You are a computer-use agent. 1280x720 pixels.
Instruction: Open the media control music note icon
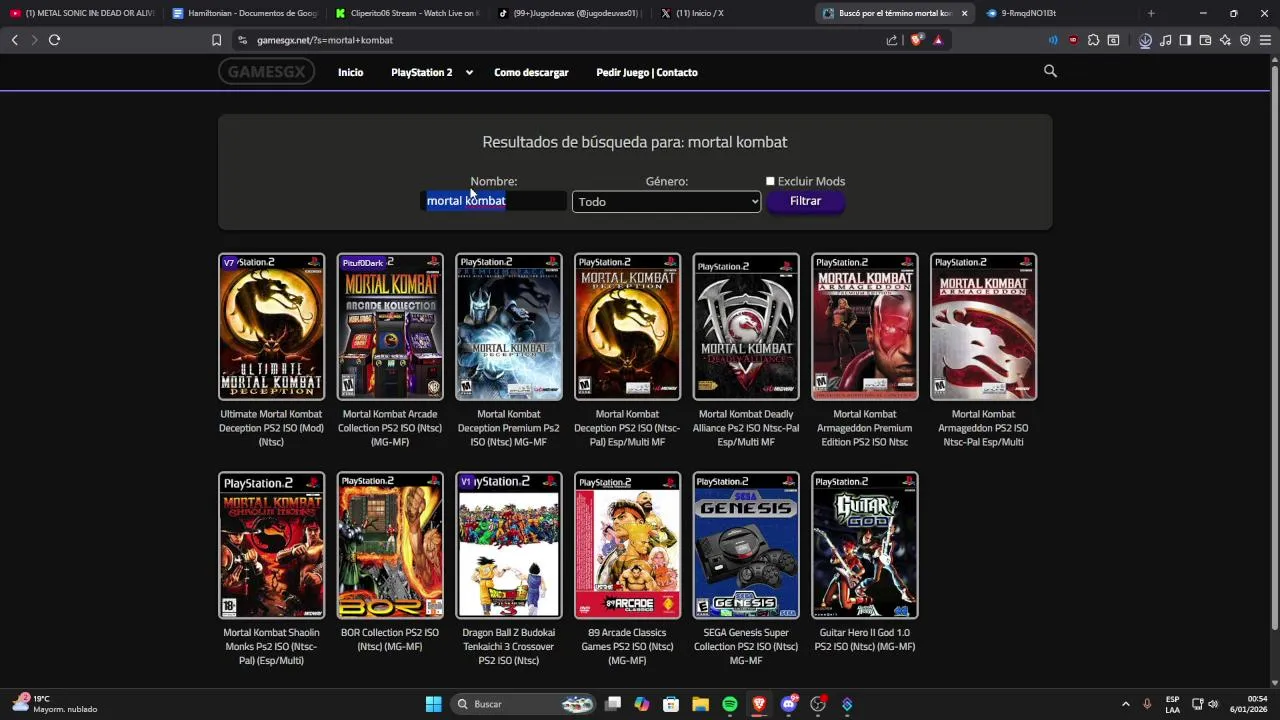click(1165, 40)
